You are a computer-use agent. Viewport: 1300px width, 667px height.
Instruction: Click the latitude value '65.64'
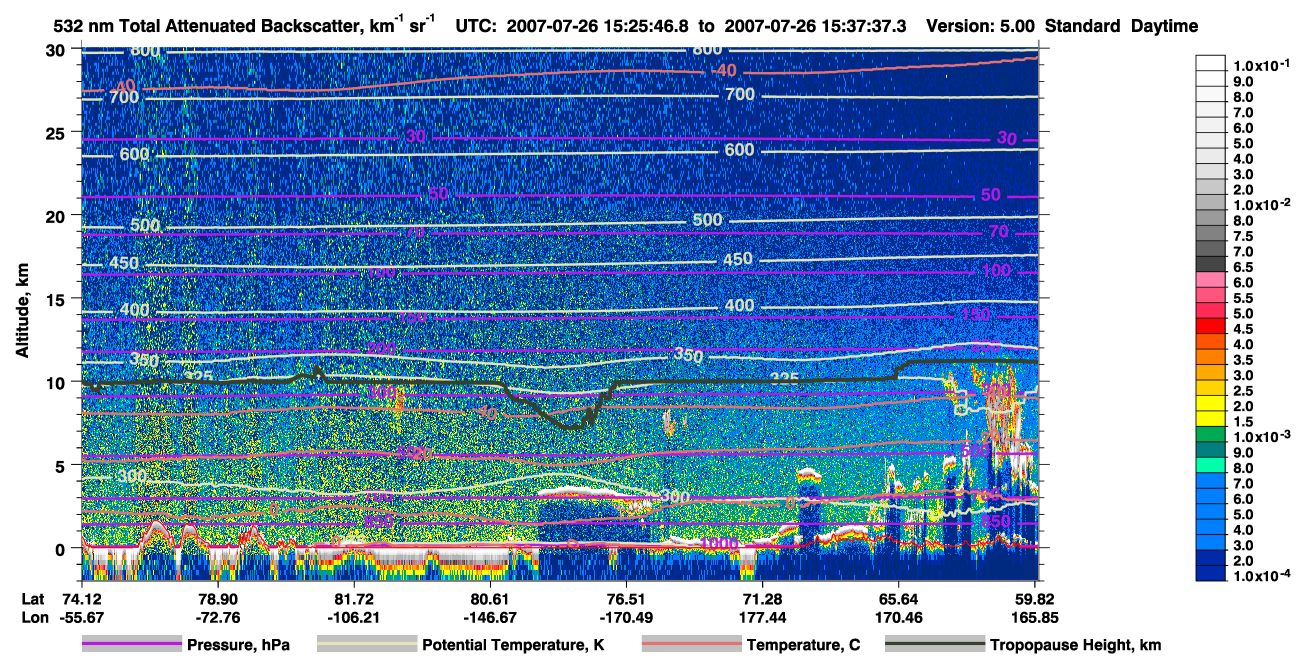(898, 599)
